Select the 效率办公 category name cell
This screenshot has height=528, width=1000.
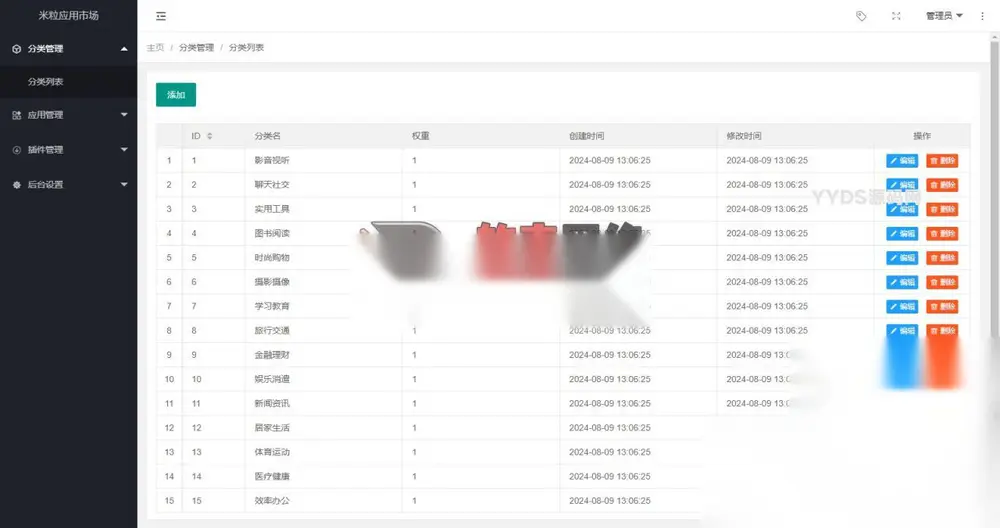(323, 501)
